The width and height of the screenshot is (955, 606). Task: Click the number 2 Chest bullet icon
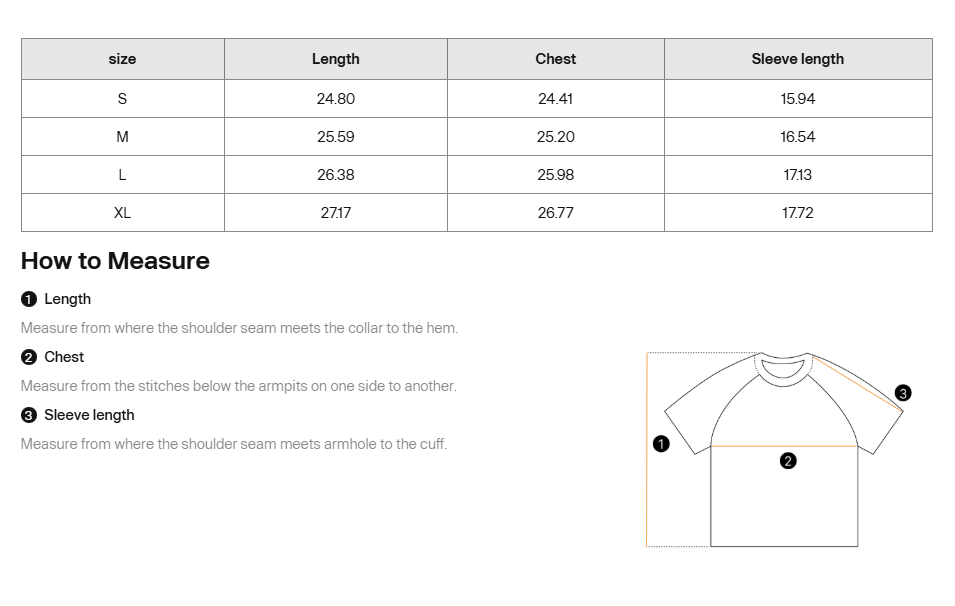[29, 357]
